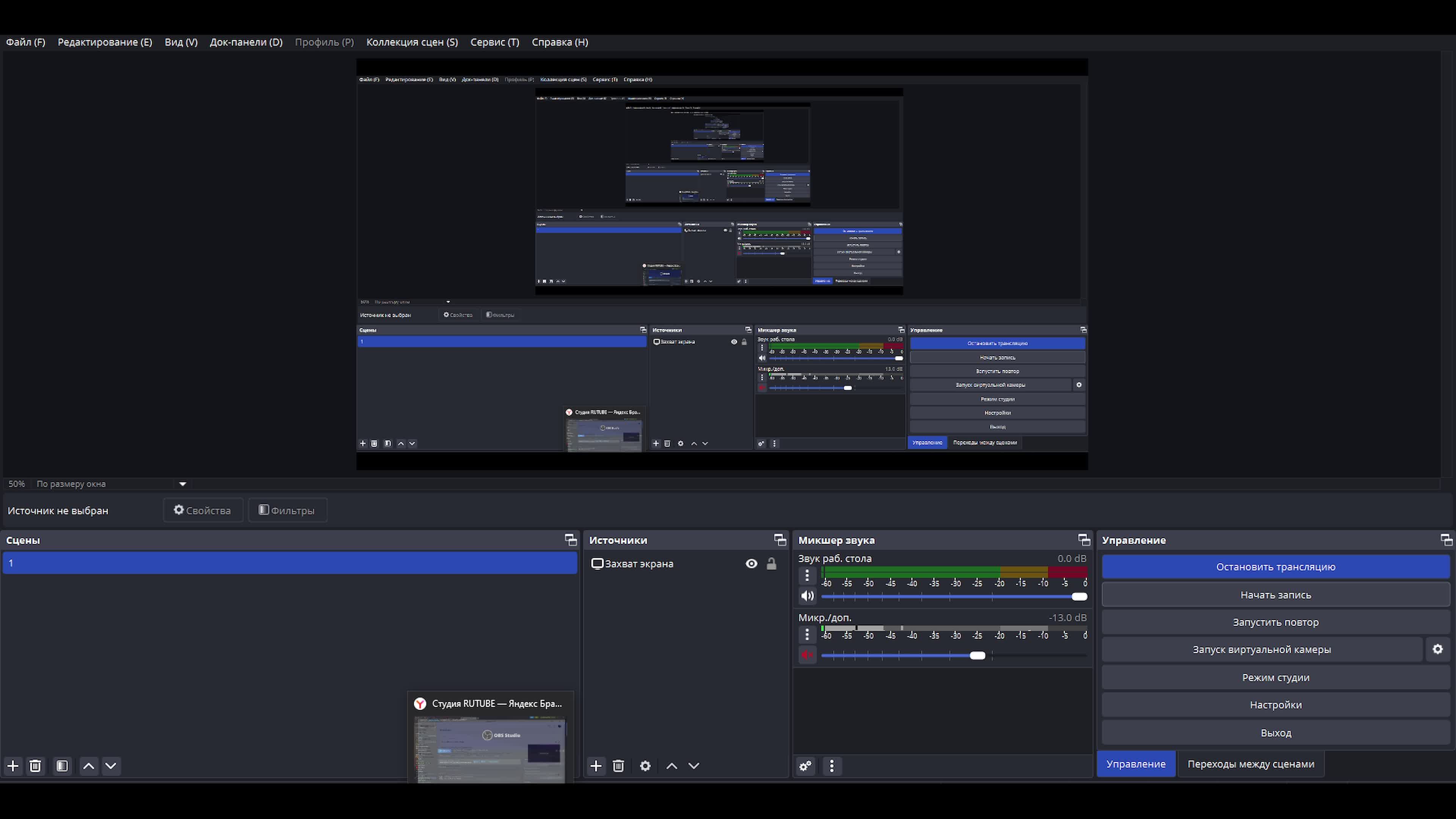Open source Свойства button
Viewport: 1456px width, 819px height.
203,510
